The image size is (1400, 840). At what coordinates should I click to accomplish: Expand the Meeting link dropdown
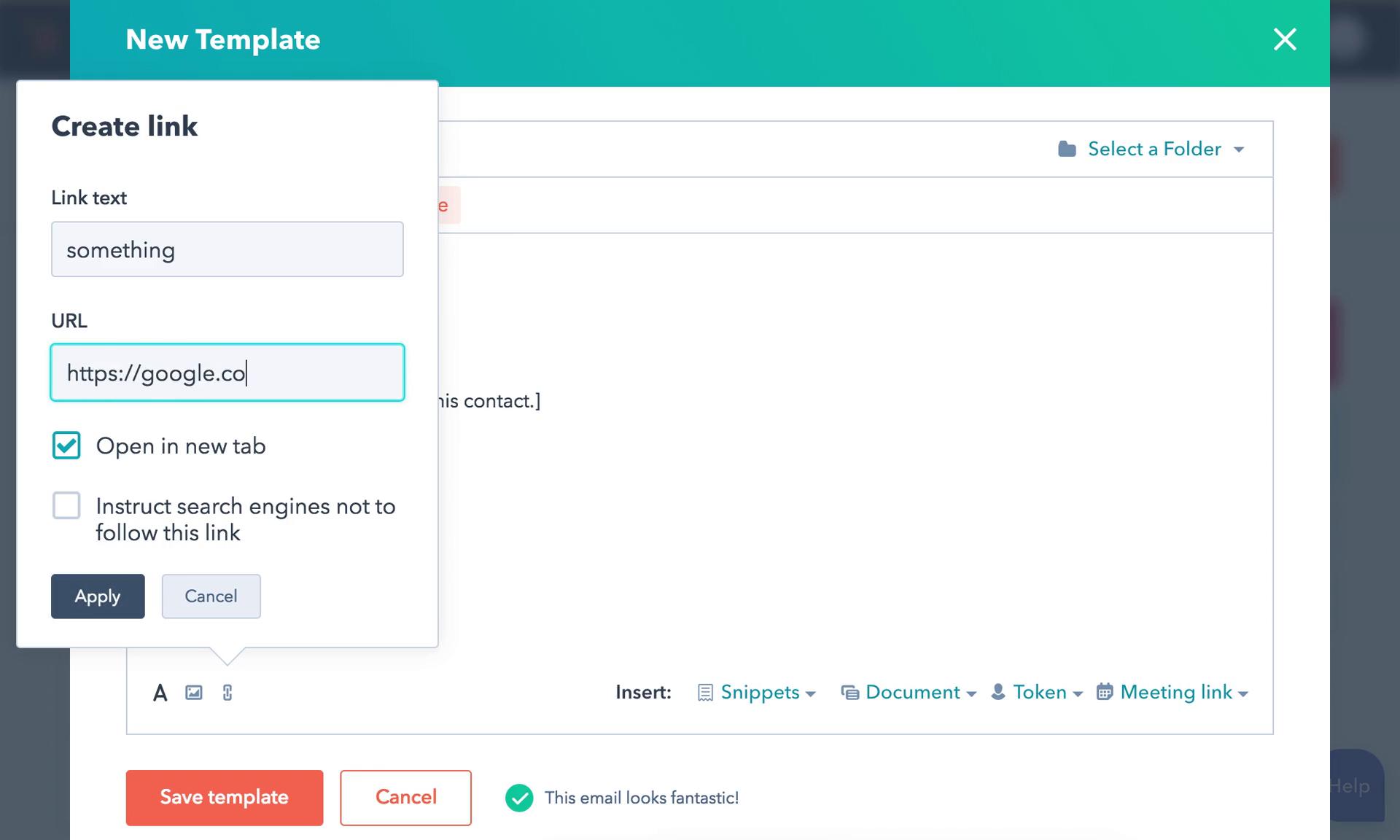tap(1172, 692)
